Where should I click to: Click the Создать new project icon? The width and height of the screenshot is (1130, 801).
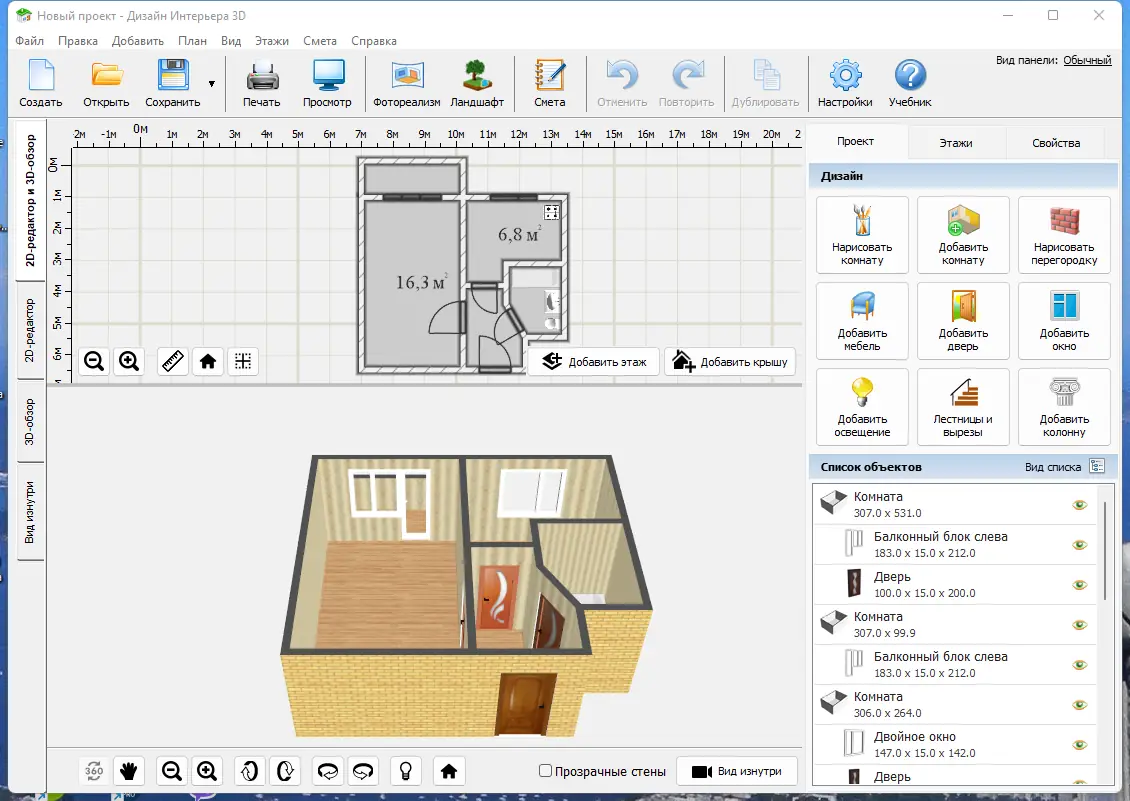pos(41,84)
